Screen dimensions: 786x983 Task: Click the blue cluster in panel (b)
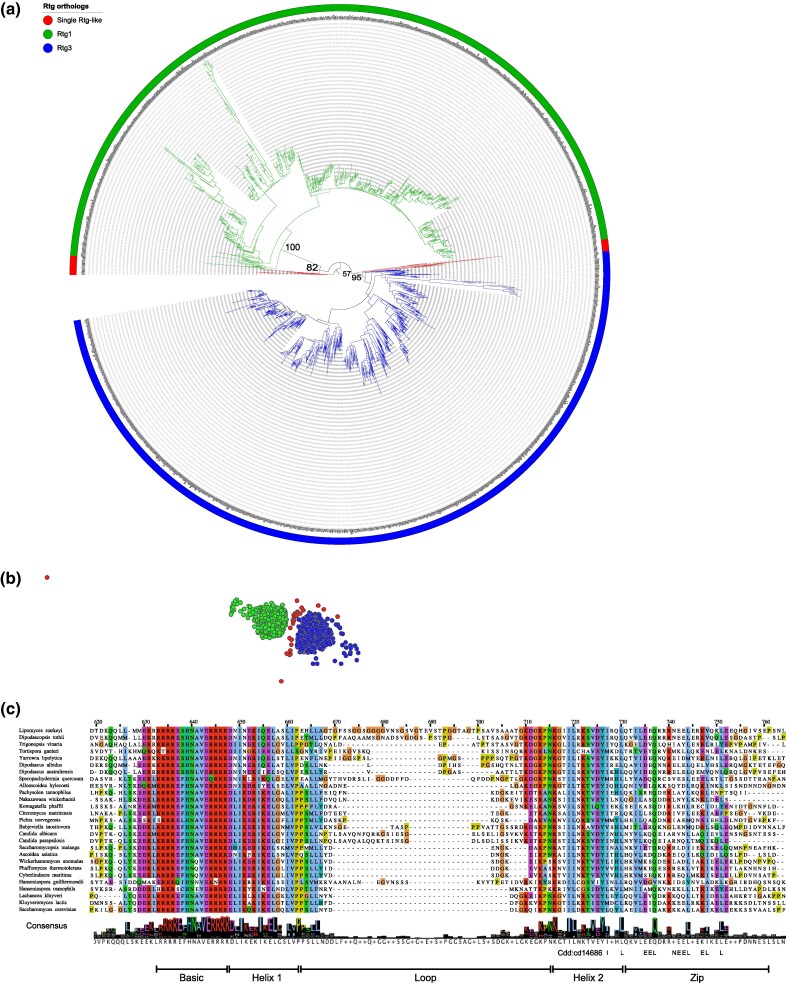[x=317, y=634]
